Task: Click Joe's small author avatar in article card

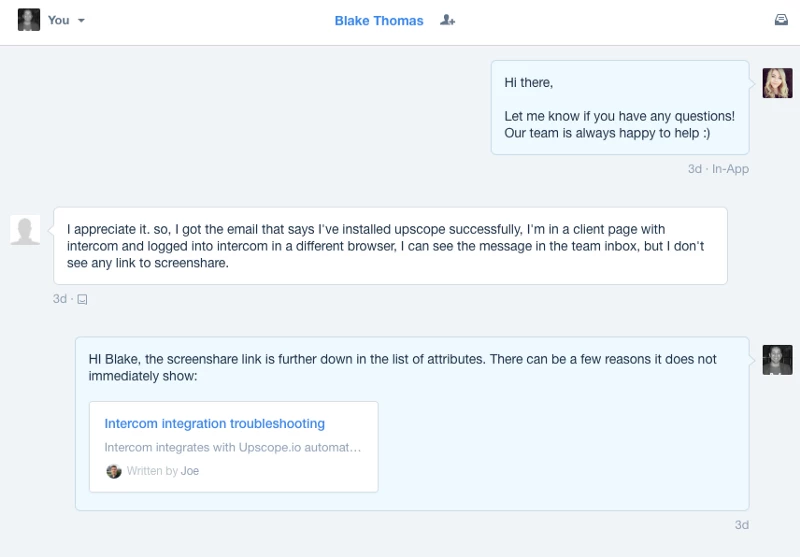Action: 114,471
